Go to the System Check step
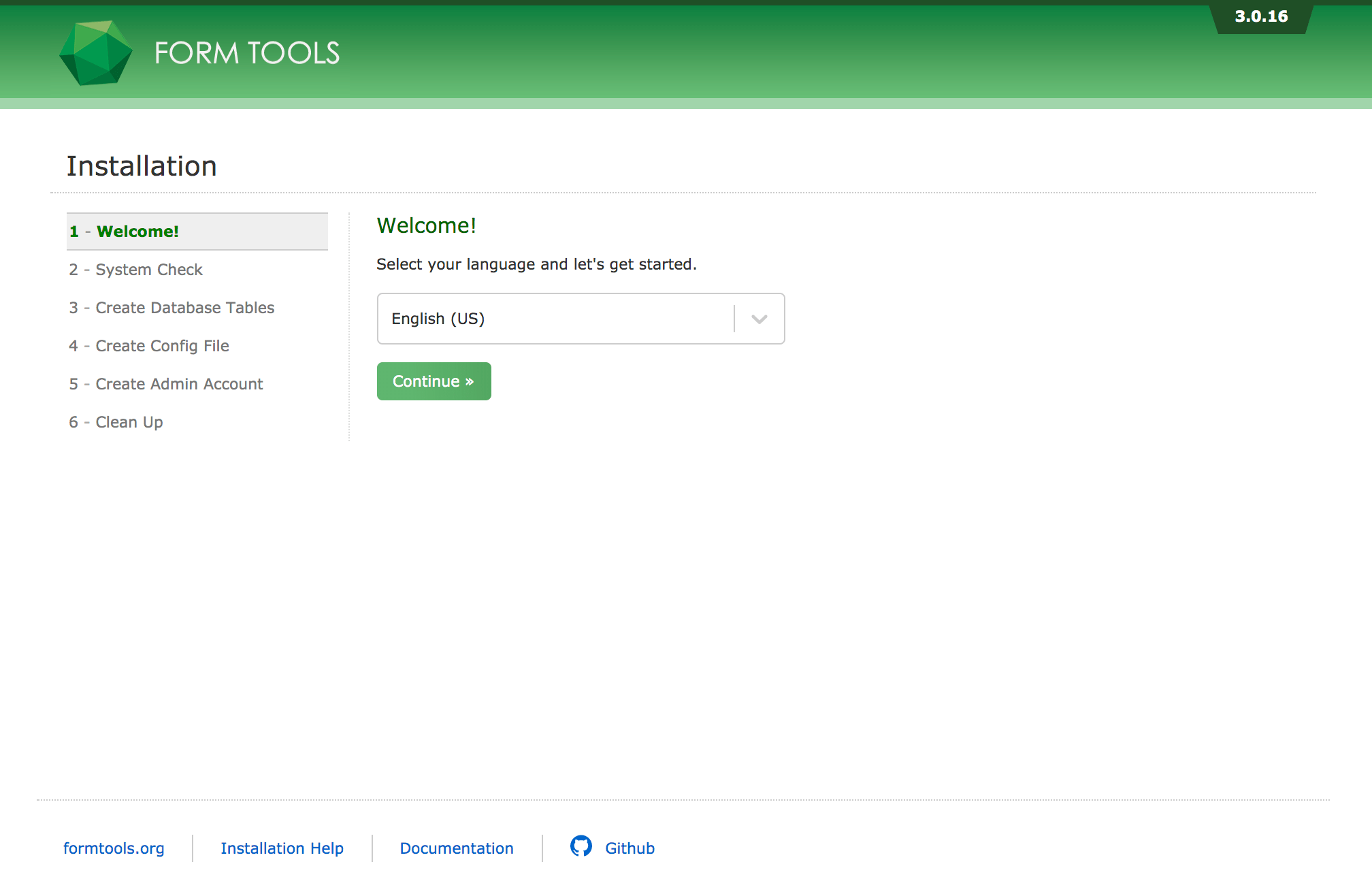Viewport: 1372px width, 896px height. [148, 270]
